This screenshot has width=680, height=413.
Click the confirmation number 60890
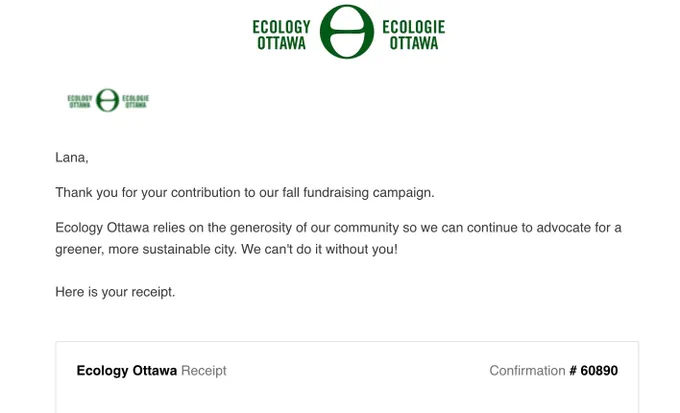click(599, 371)
